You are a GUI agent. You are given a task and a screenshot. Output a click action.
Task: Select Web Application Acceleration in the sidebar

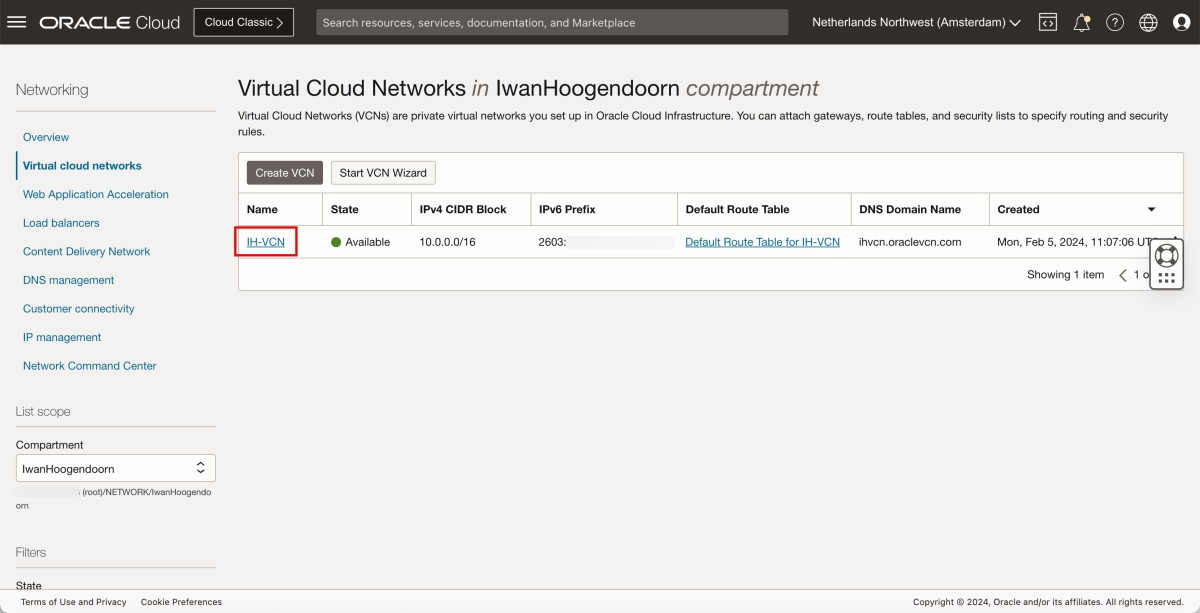(95, 194)
